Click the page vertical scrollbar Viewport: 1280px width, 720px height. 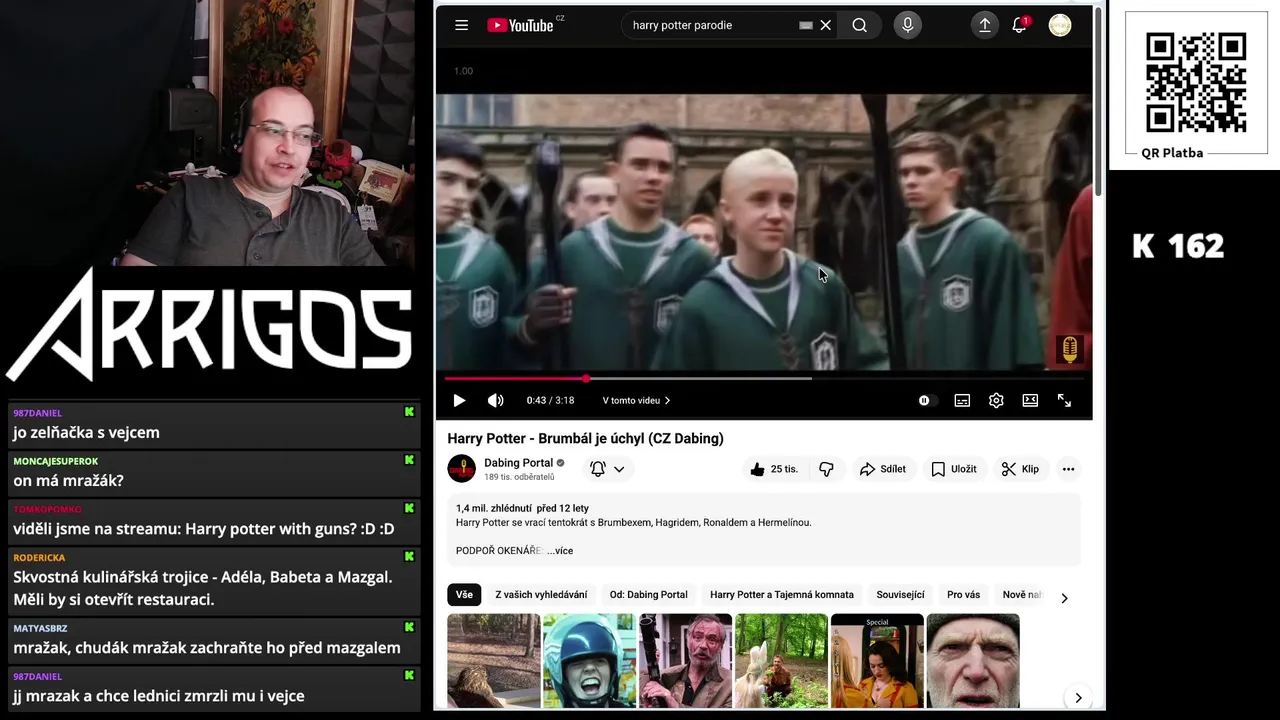tap(1099, 100)
